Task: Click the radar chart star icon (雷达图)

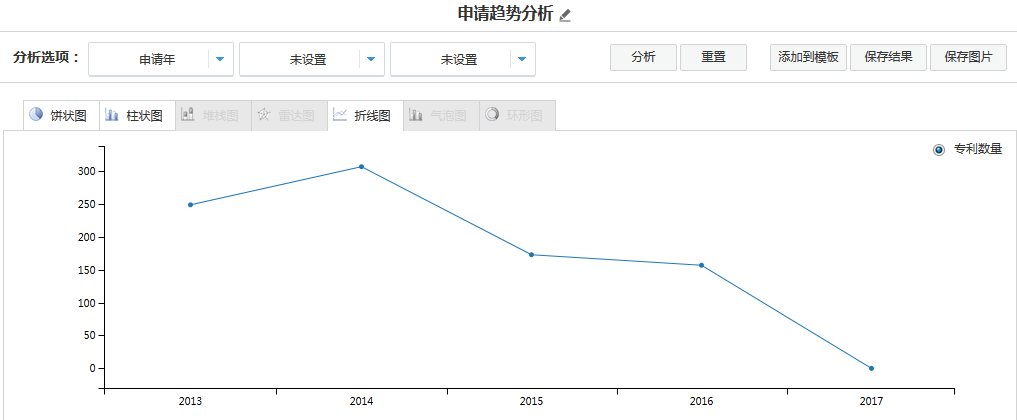Action: (264, 115)
